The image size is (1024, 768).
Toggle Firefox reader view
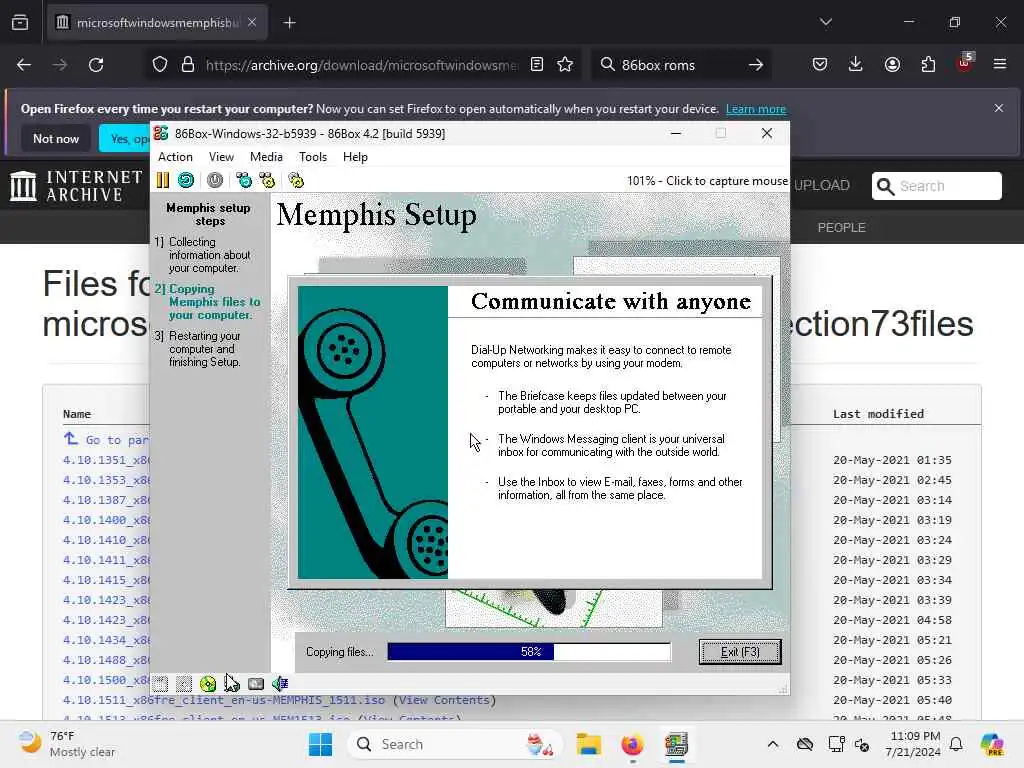pos(537,64)
